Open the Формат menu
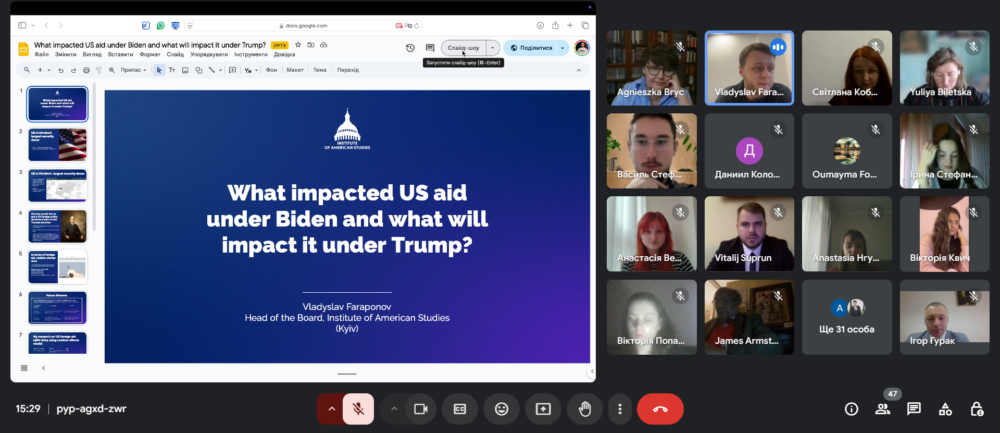The width and height of the screenshot is (1000, 433). click(x=148, y=55)
